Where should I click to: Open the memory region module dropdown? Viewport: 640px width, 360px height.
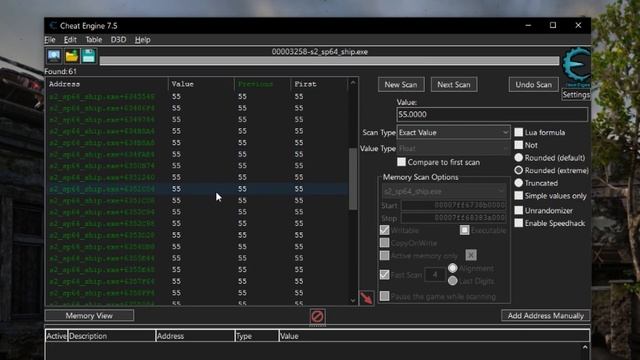click(x=444, y=191)
